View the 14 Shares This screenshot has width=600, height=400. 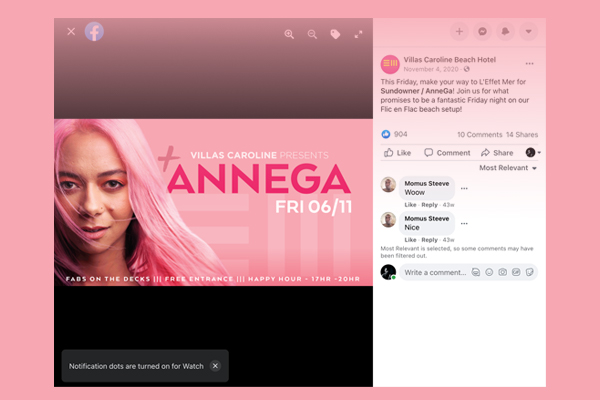tap(522, 135)
